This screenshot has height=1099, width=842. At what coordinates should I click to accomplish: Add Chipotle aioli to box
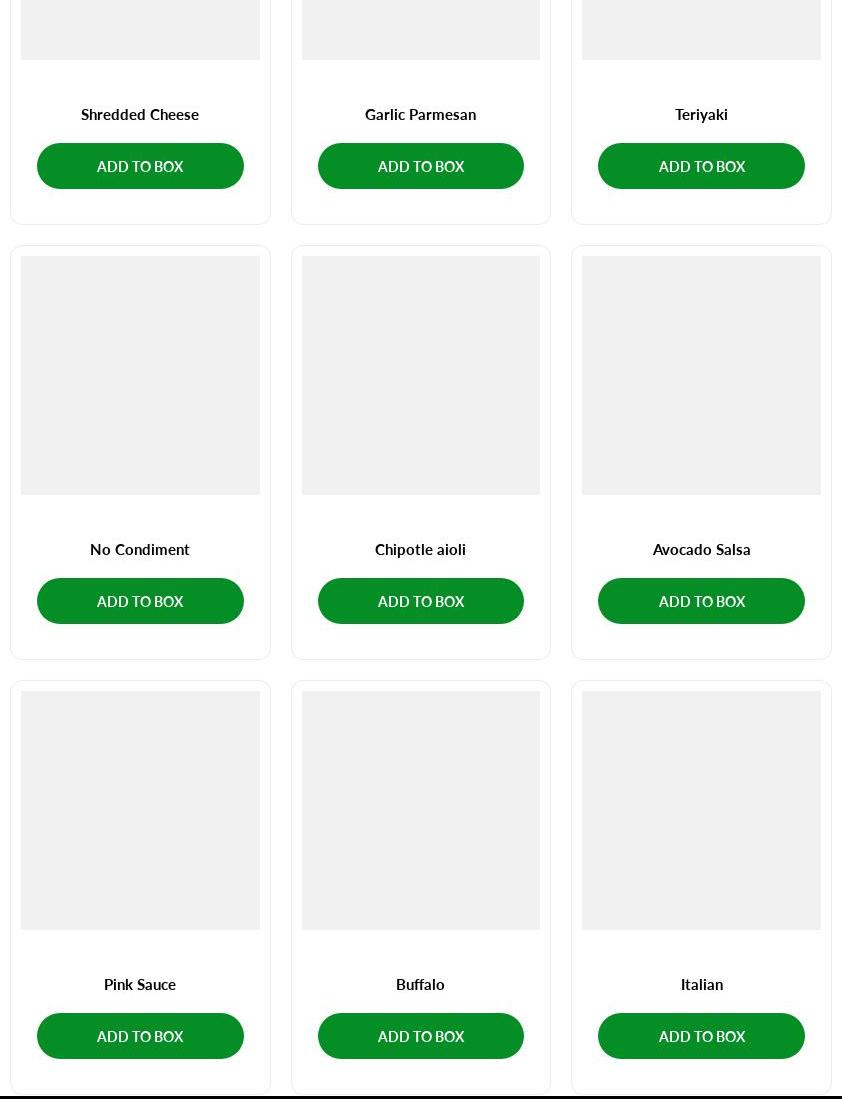coord(421,601)
